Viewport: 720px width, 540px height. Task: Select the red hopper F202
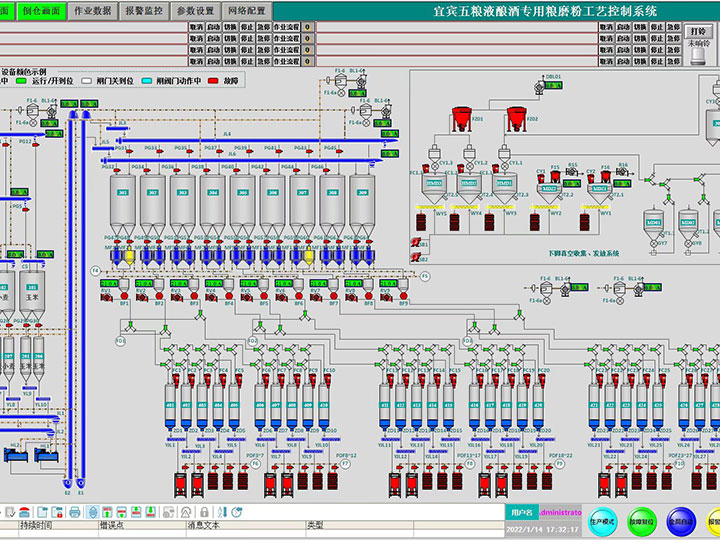[517, 119]
